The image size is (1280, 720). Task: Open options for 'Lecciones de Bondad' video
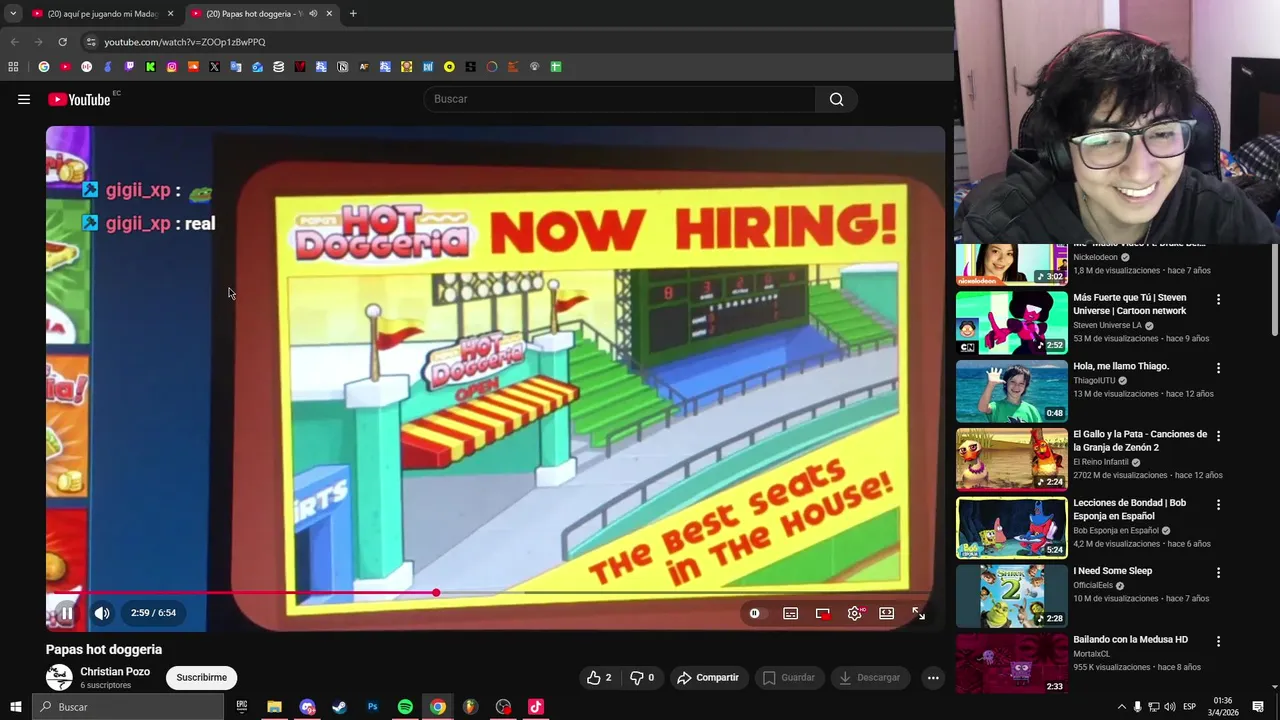point(1218,505)
